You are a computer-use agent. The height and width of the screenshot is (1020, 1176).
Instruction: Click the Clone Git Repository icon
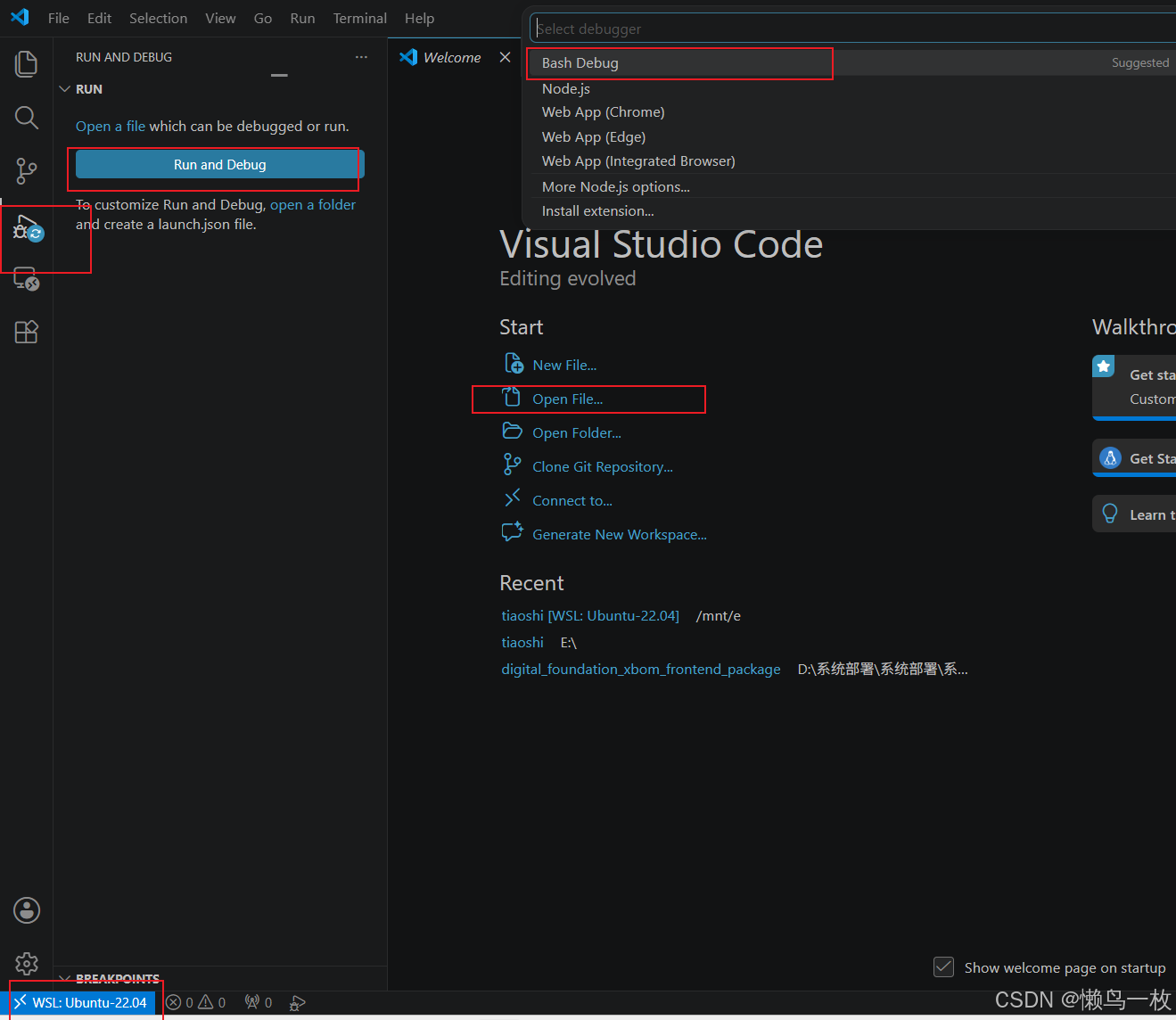pyautogui.click(x=512, y=465)
